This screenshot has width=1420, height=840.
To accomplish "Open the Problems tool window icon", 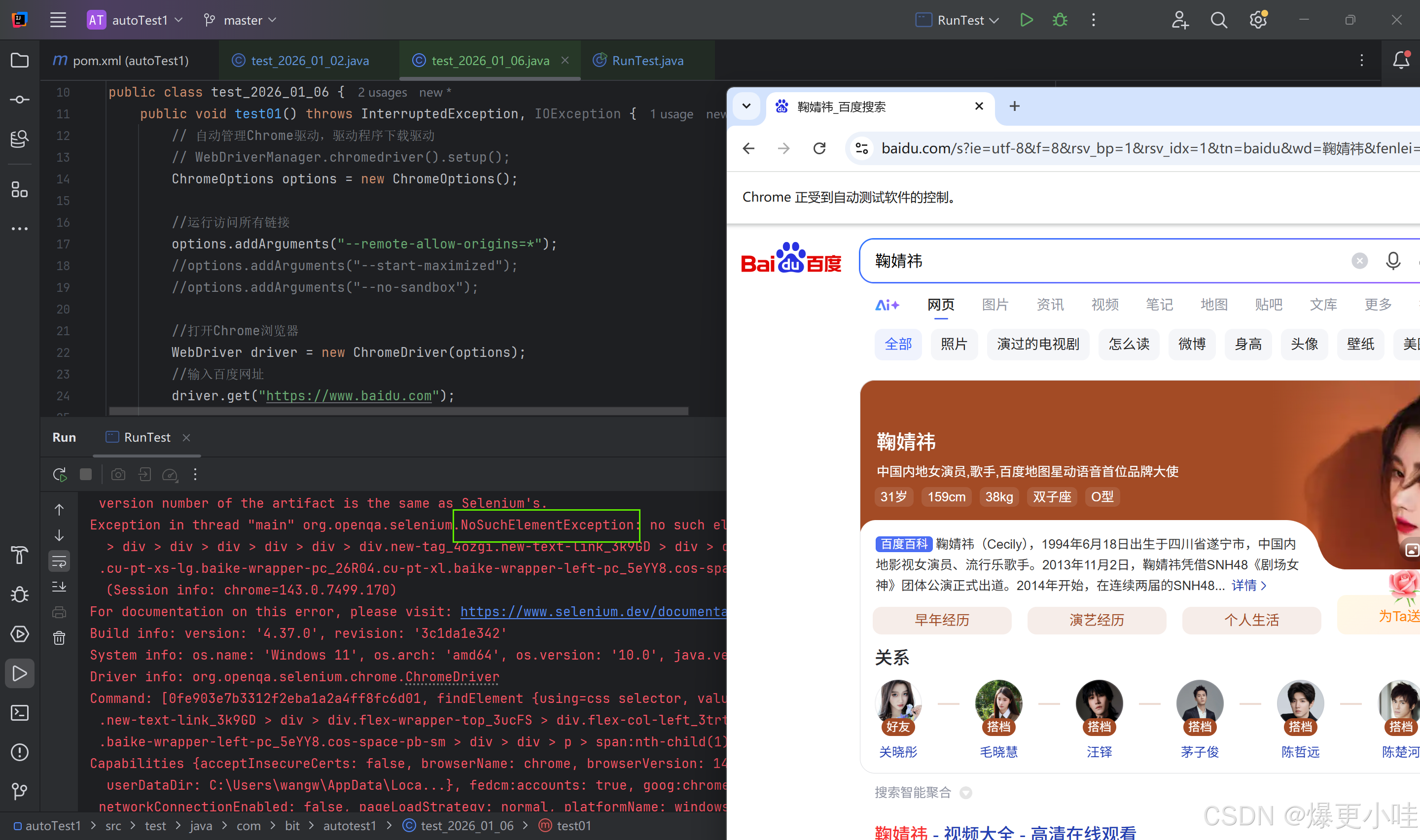I will pos(20,752).
